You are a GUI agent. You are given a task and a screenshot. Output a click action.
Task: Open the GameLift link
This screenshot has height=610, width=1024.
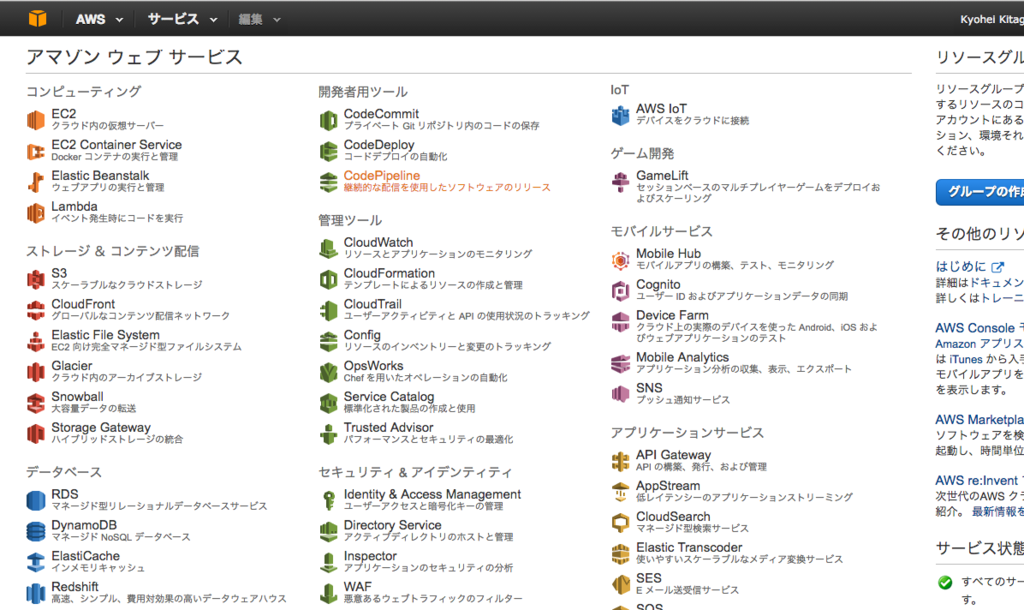point(662,176)
